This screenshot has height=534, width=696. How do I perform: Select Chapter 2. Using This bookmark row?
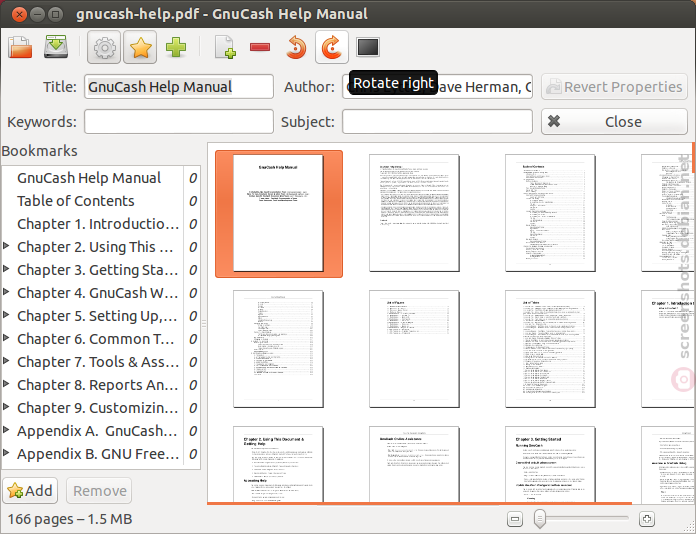click(x=101, y=247)
